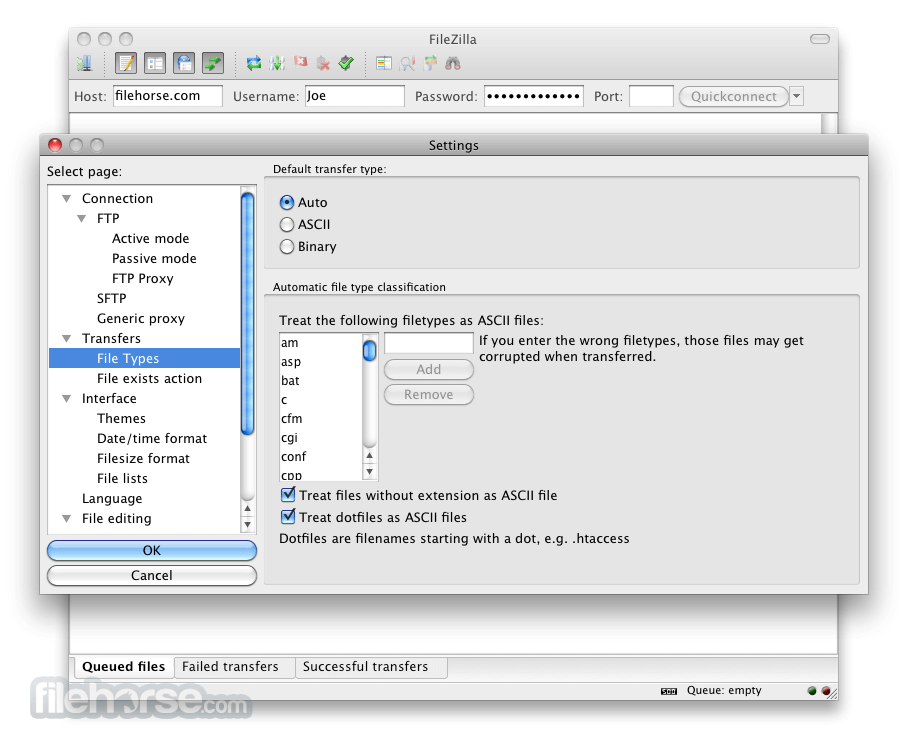Collapse the Connection tree node

(67, 199)
